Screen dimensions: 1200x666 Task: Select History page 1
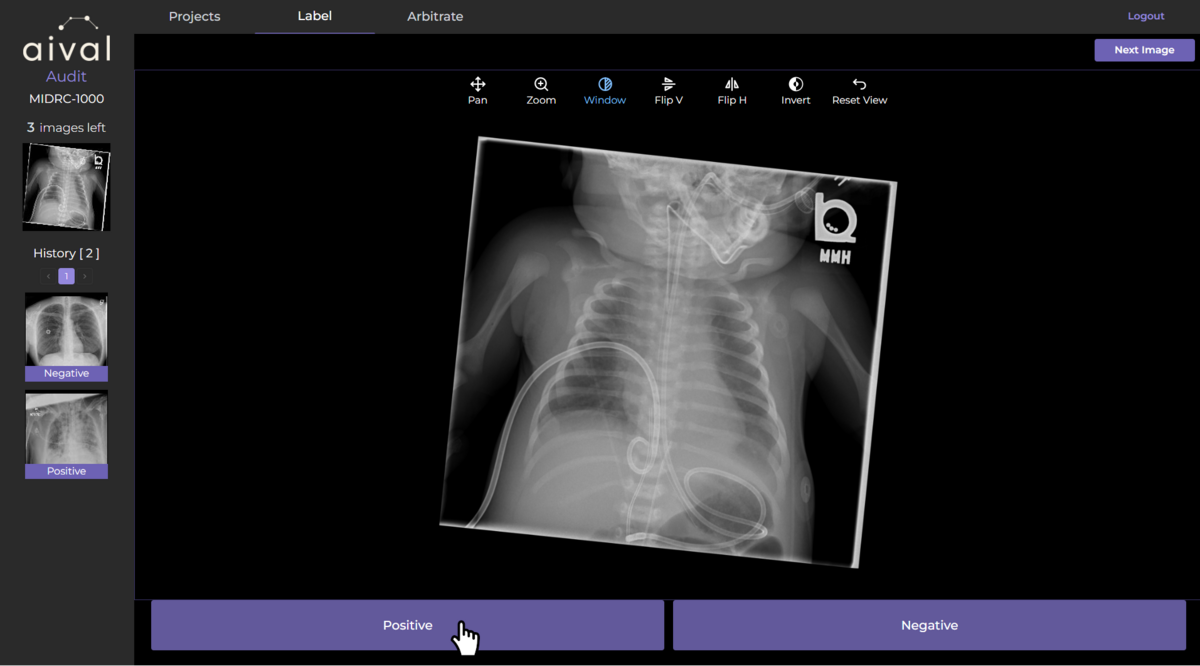[66, 276]
